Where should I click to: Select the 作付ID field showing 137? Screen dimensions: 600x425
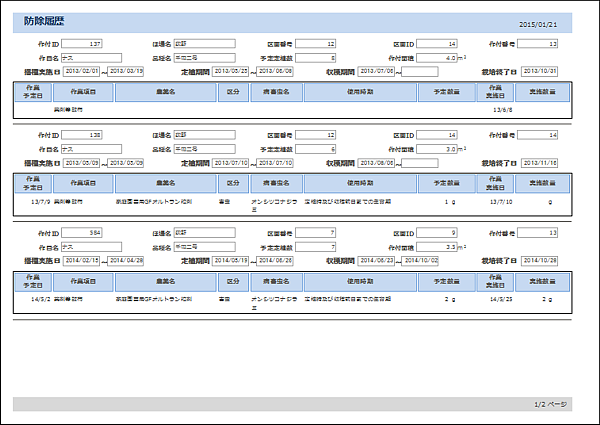[84, 44]
